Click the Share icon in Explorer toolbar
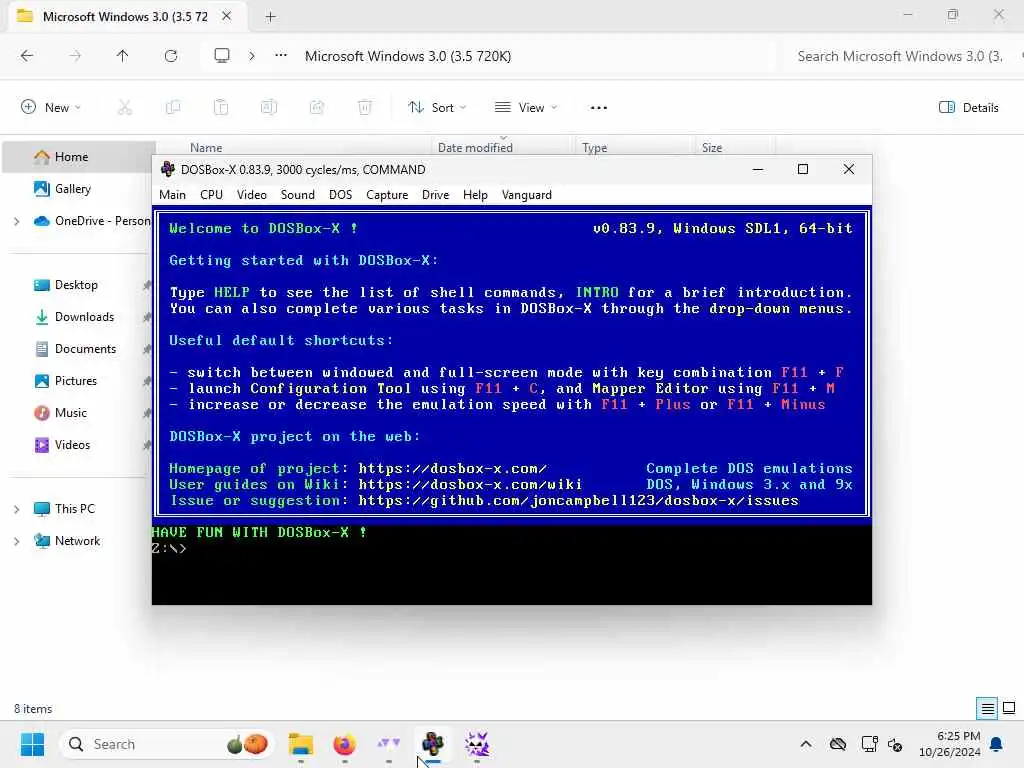This screenshot has width=1024, height=768. [317, 107]
